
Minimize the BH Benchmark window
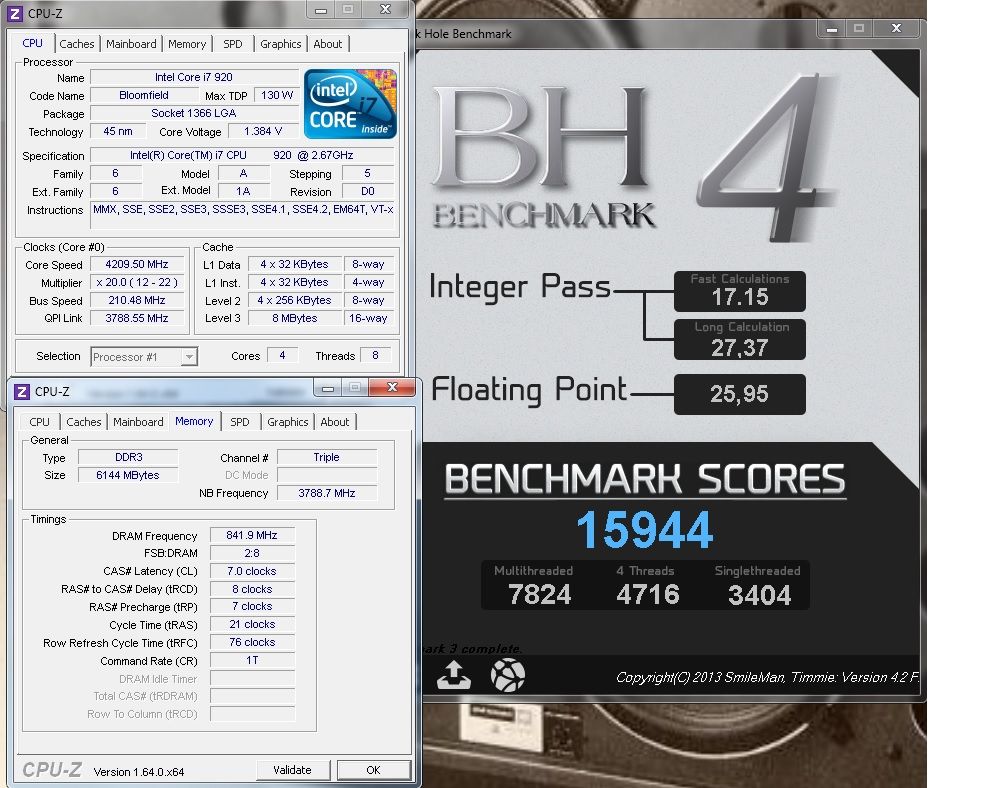pyautogui.click(x=832, y=29)
